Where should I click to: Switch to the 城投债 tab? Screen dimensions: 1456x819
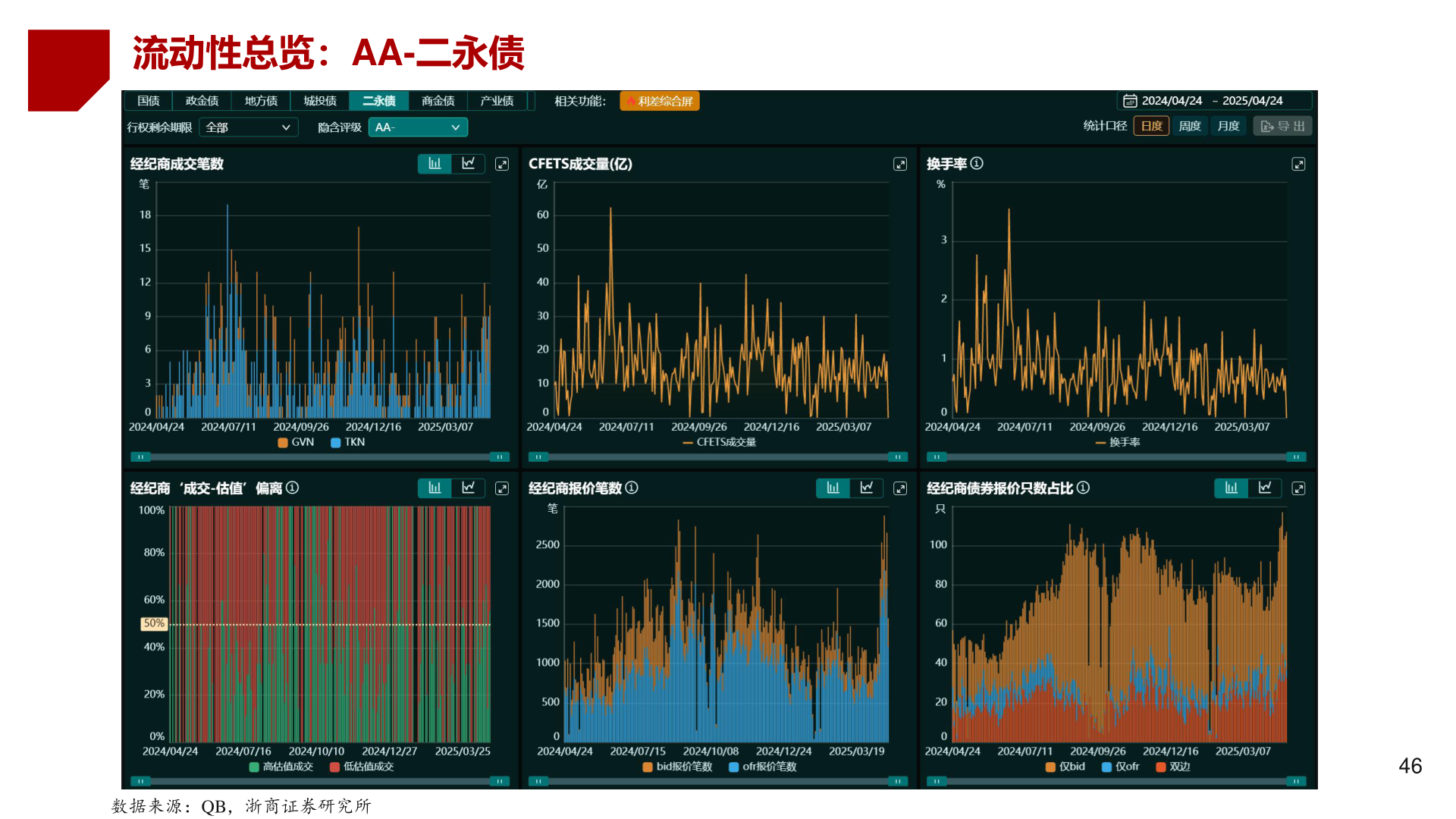(x=320, y=101)
